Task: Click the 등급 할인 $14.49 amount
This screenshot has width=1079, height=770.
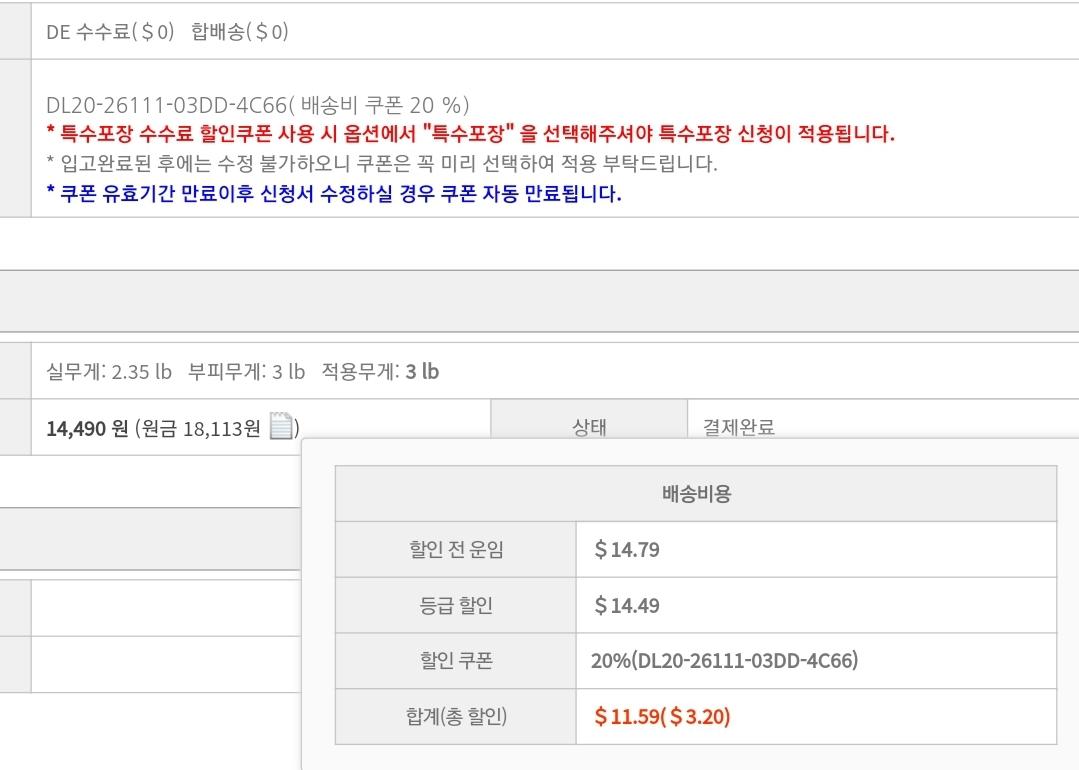Action: [627, 606]
